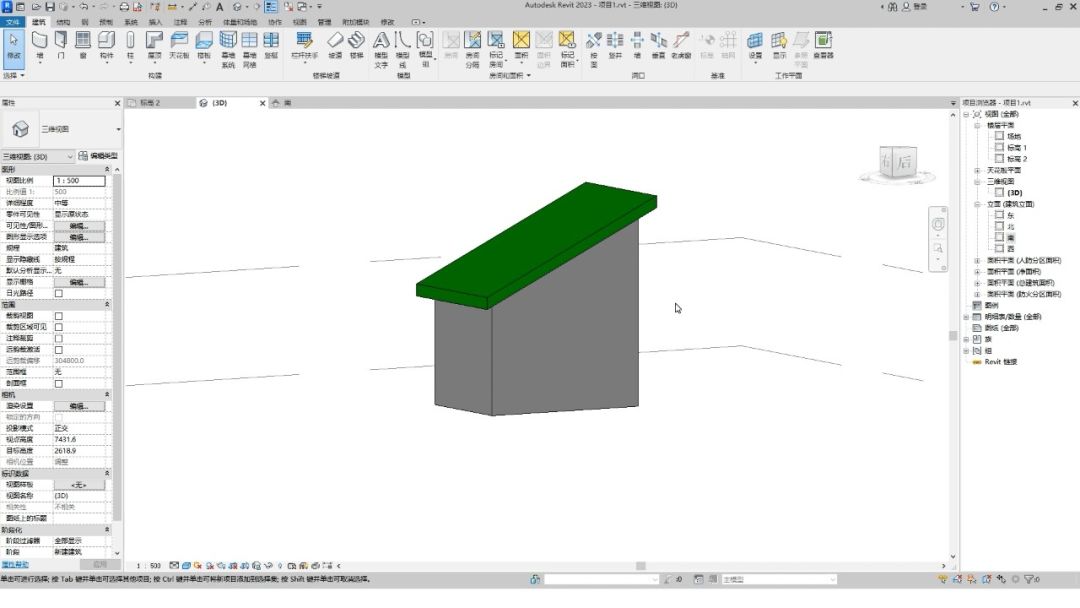
Task: Select the Door (门) tool
Action: (62, 45)
